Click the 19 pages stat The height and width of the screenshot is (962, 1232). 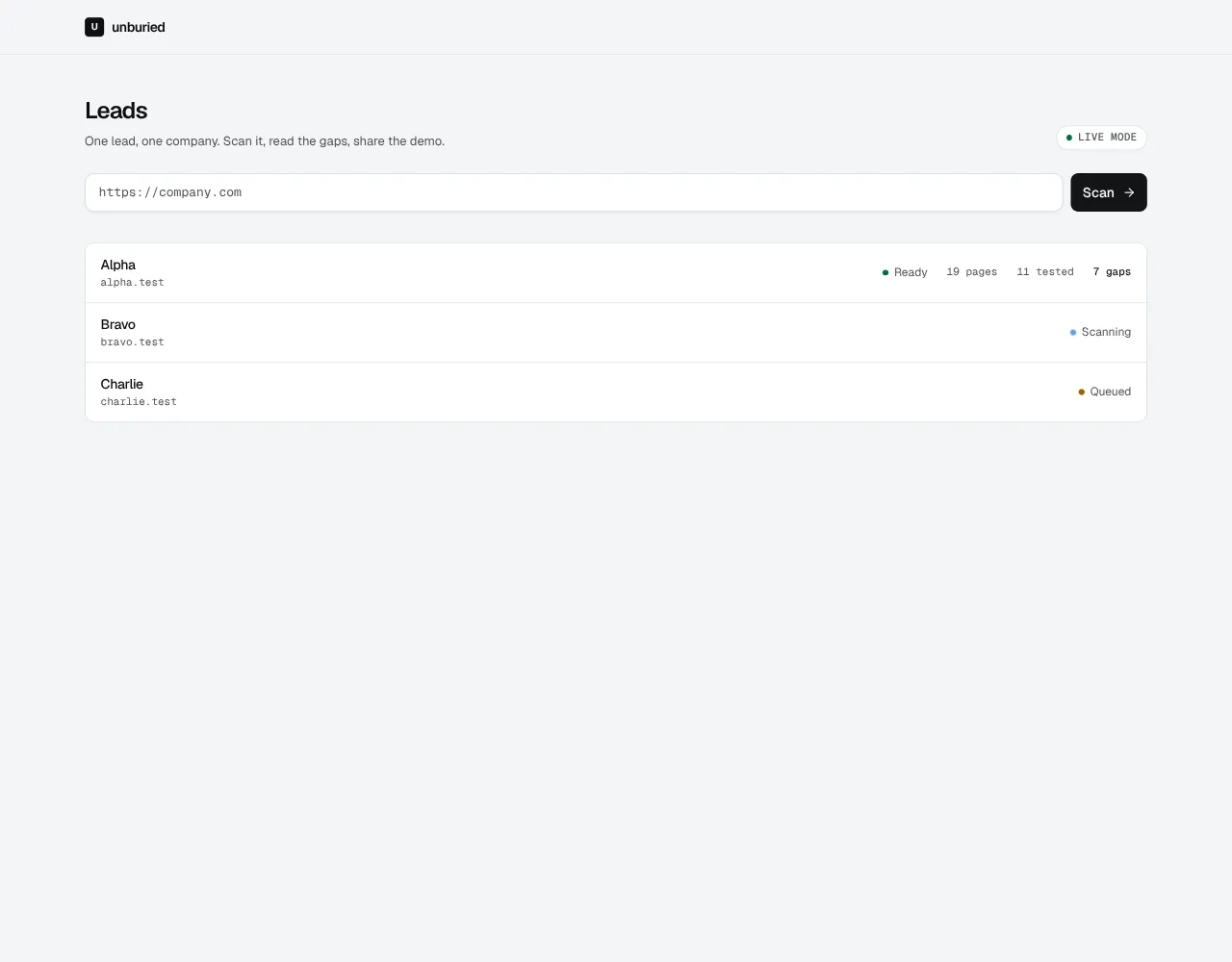(971, 272)
